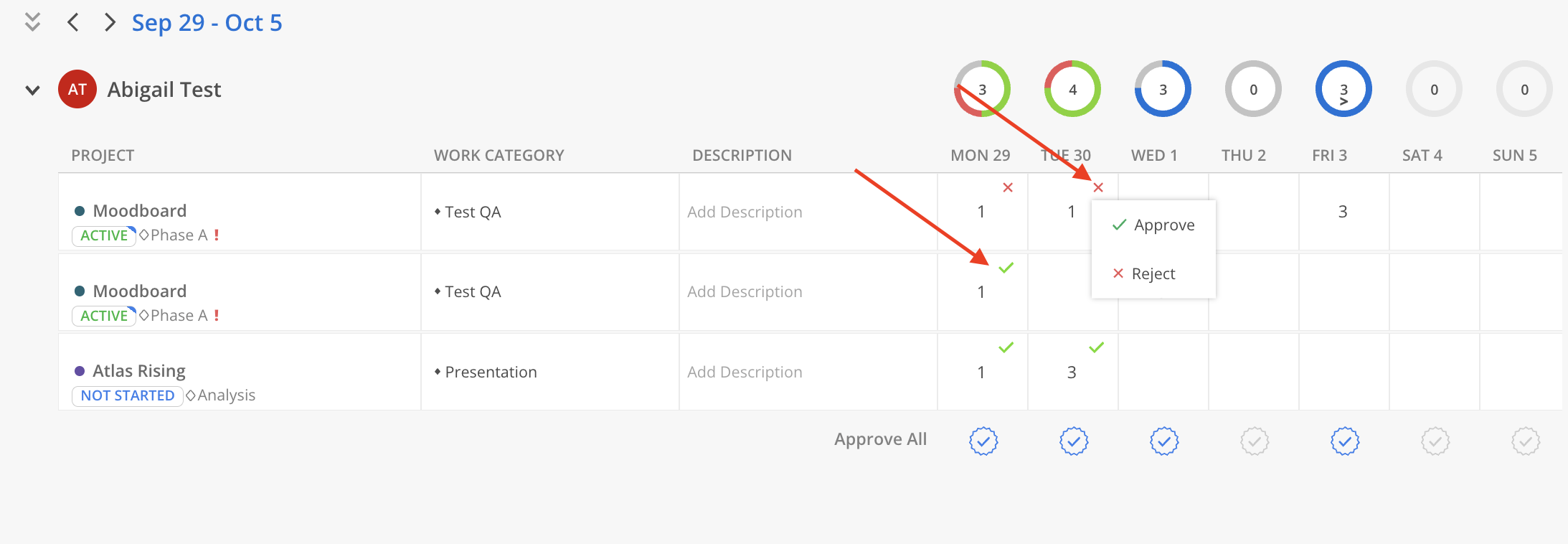This screenshot has height=544, width=1568.
Task: Click the red X on Moodboard Monday entry
Action: point(1008,187)
